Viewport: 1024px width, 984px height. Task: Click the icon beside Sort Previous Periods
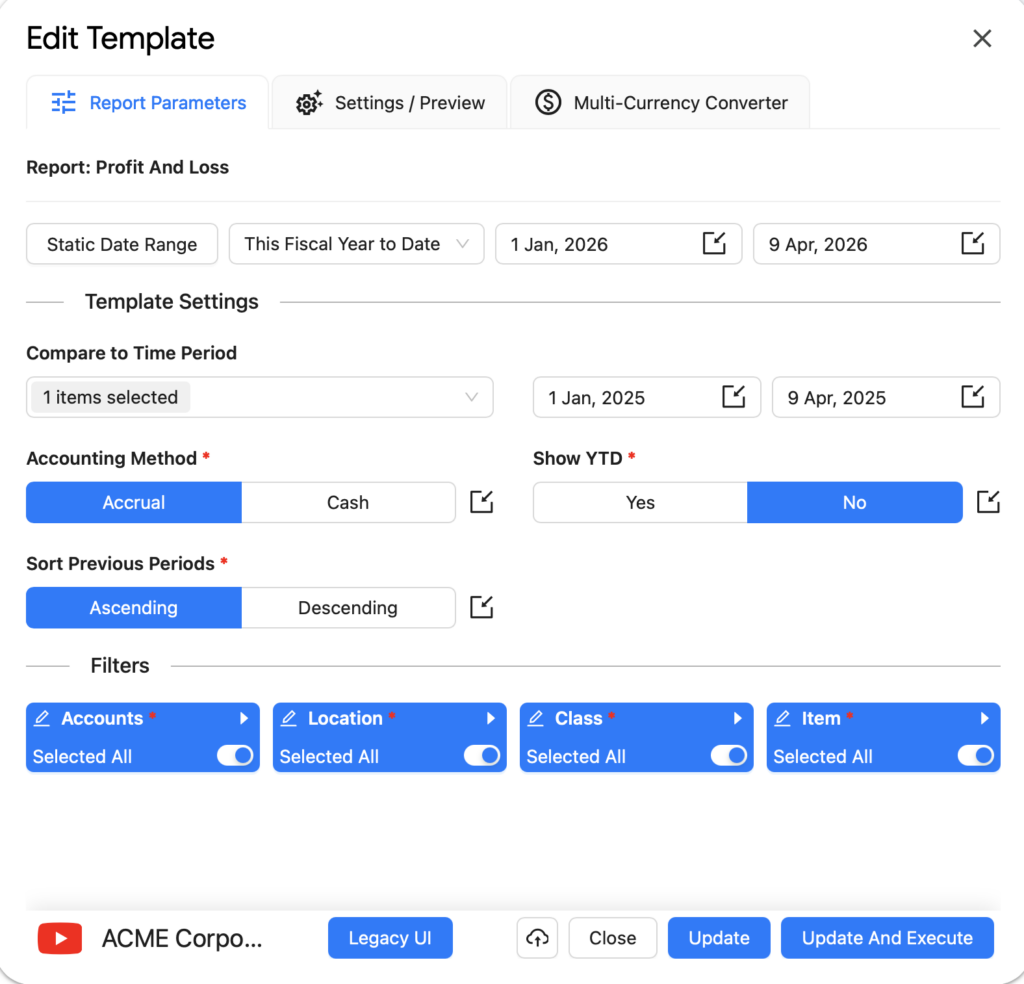click(x=482, y=607)
